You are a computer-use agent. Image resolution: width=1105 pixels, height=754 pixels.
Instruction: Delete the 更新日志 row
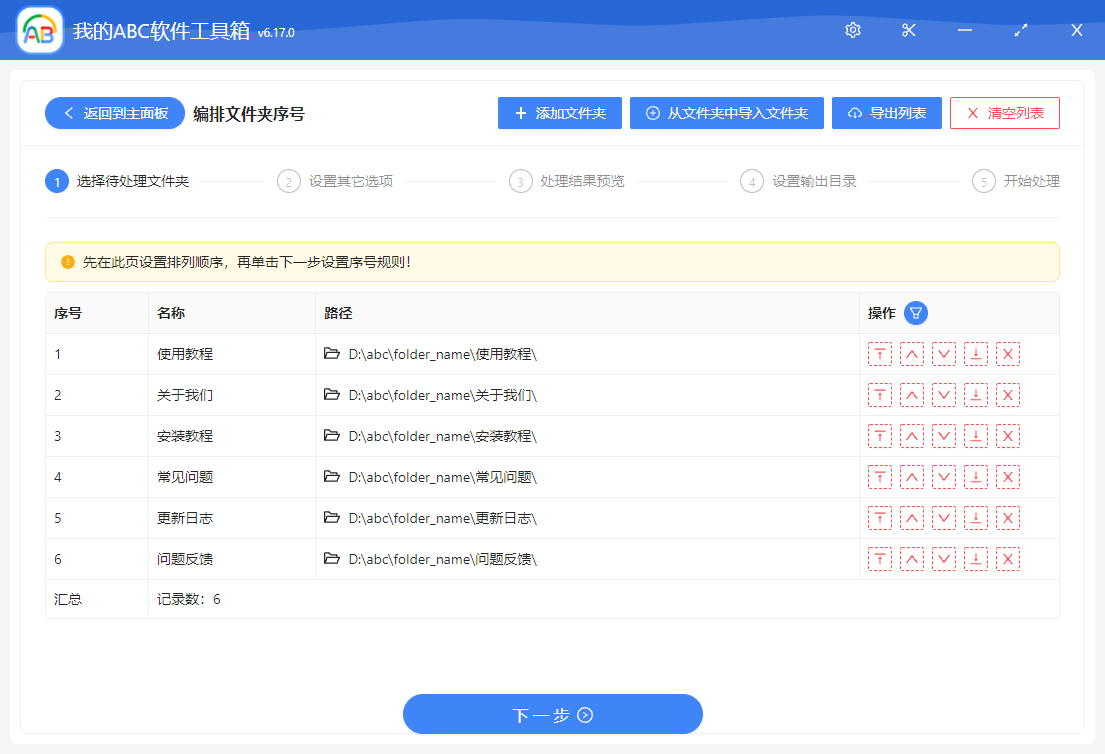pyautogui.click(x=1008, y=517)
